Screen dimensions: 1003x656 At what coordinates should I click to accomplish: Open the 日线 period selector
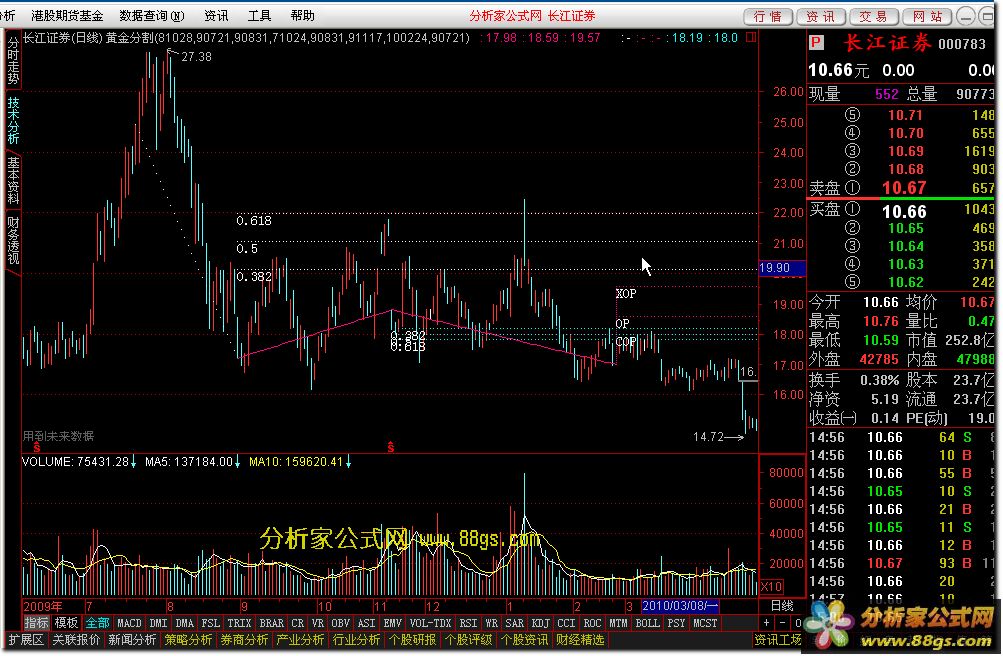tap(782, 605)
